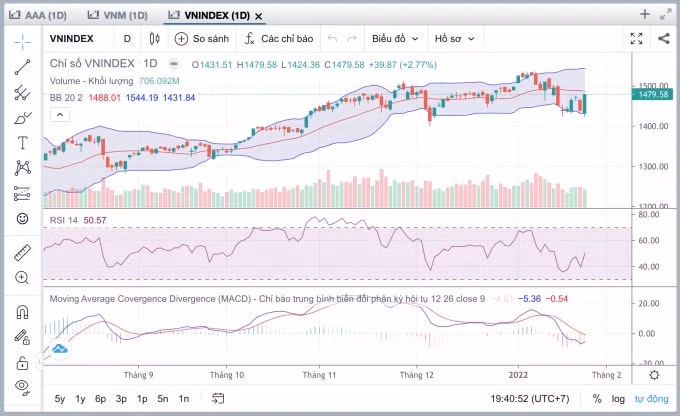Select the trend line drawing tool
Image resolution: width=680 pixels, height=416 pixels.
pyautogui.click(x=23, y=67)
